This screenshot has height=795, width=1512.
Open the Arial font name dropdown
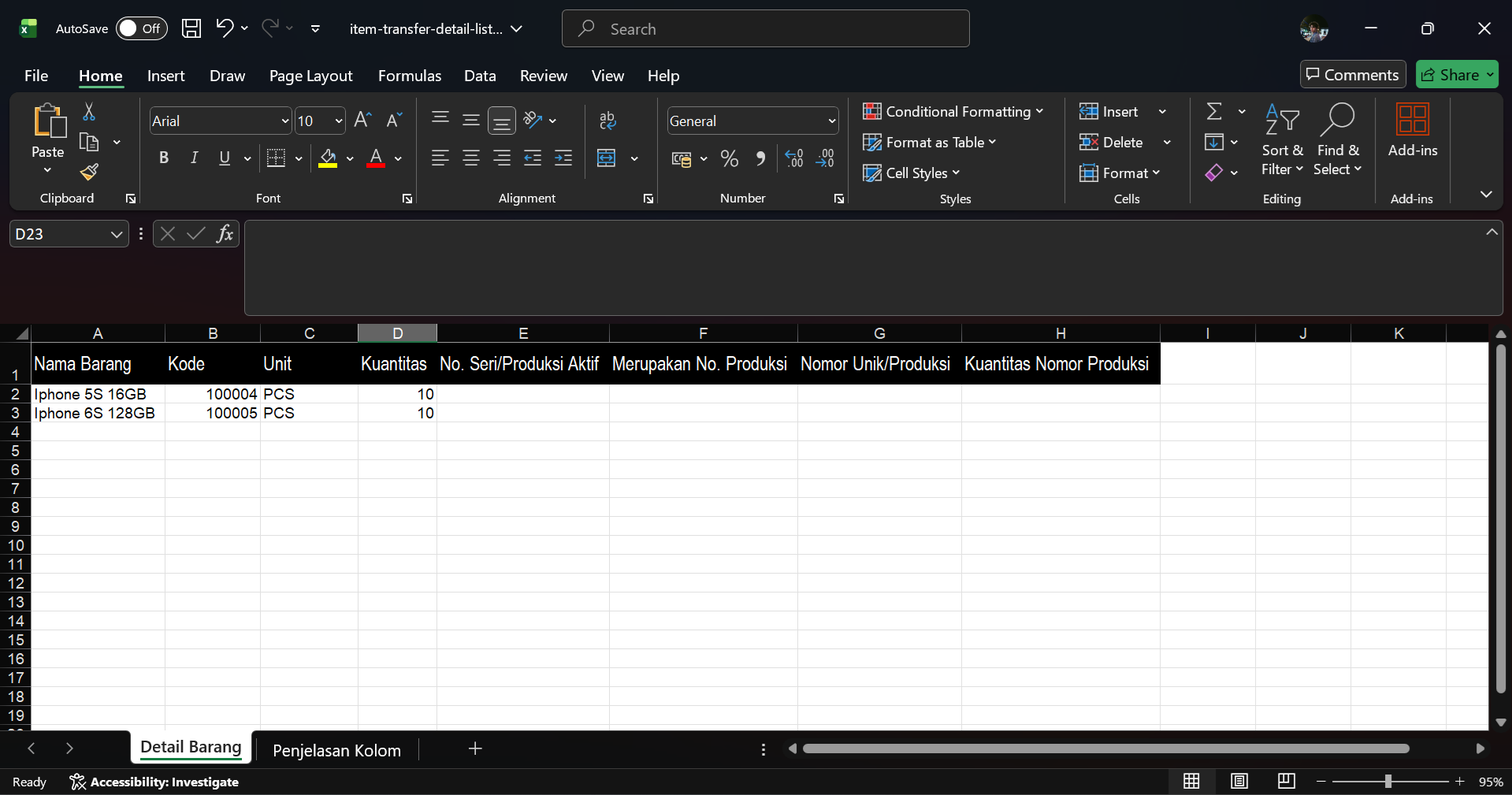284,121
